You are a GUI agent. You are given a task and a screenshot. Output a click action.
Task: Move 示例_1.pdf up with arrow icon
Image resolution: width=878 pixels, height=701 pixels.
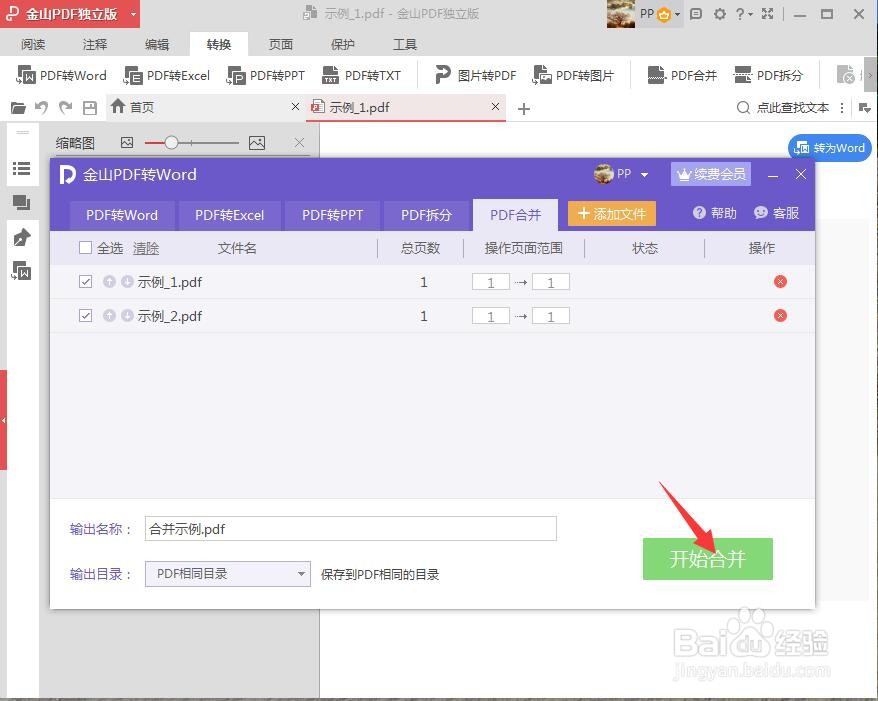point(109,282)
